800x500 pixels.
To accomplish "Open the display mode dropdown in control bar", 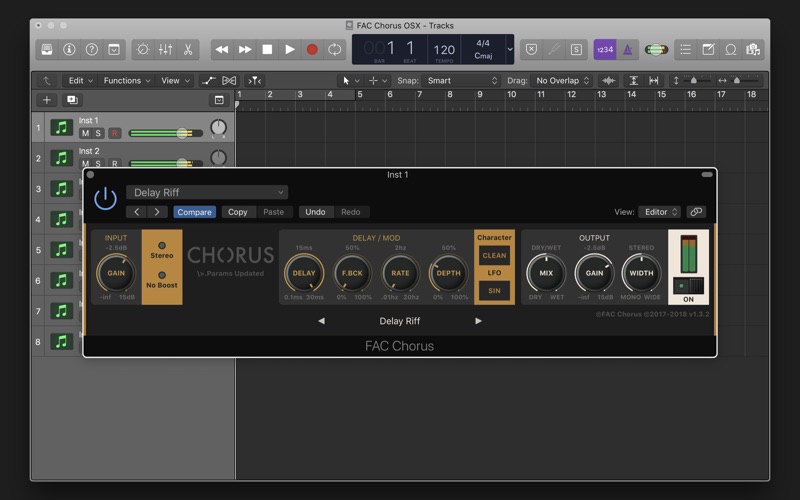I will coord(509,49).
